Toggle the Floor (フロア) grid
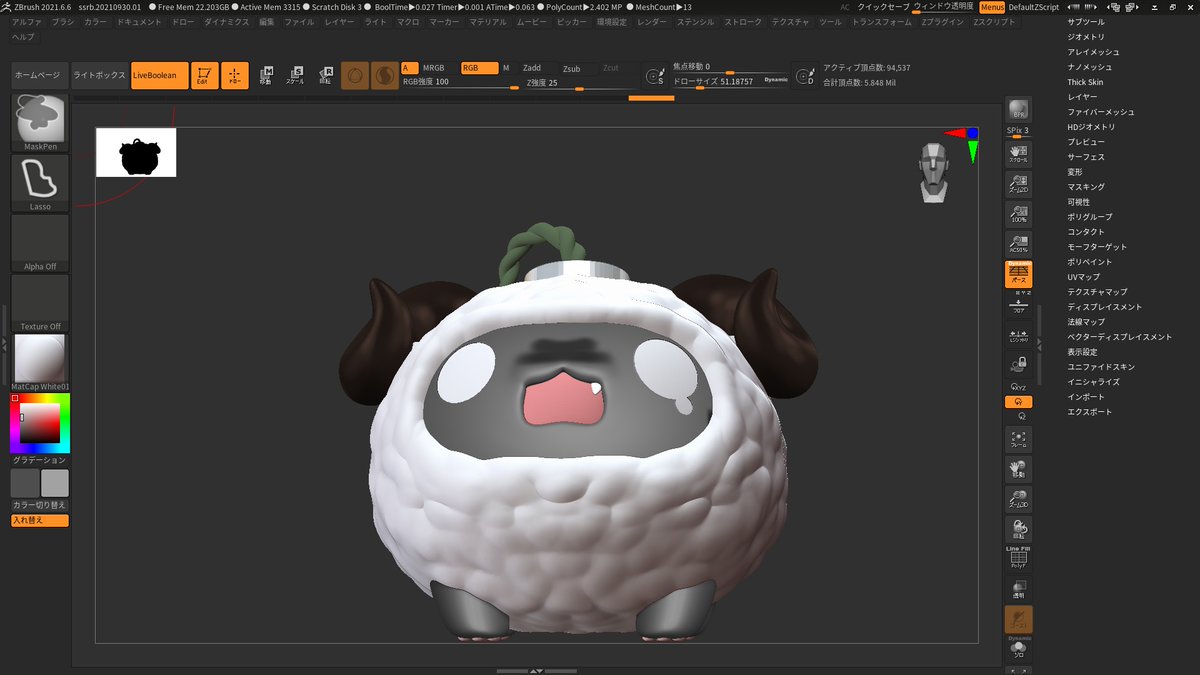1200x675 pixels. [1019, 307]
